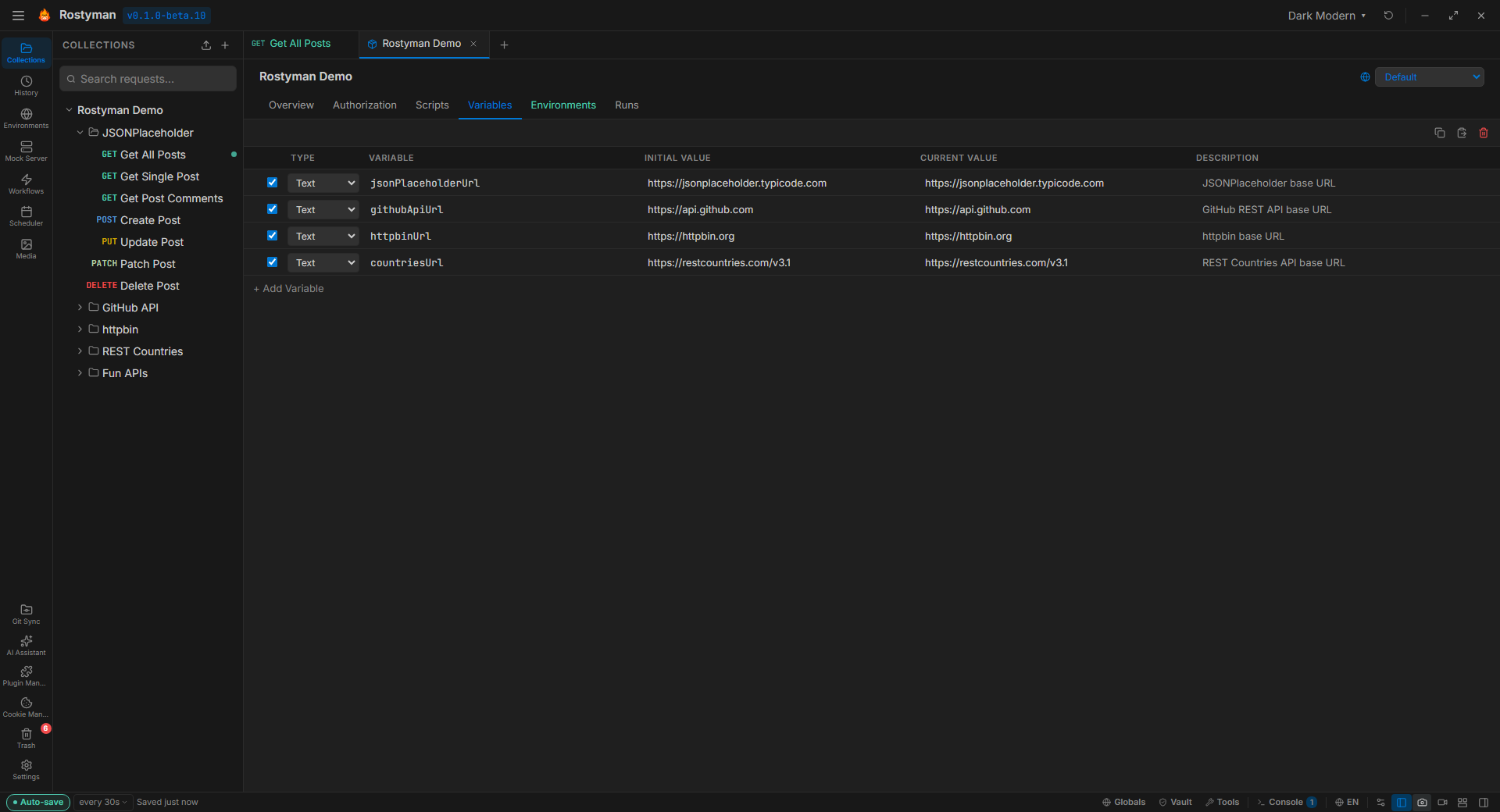Click the Add Variable link

click(x=288, y=289)
